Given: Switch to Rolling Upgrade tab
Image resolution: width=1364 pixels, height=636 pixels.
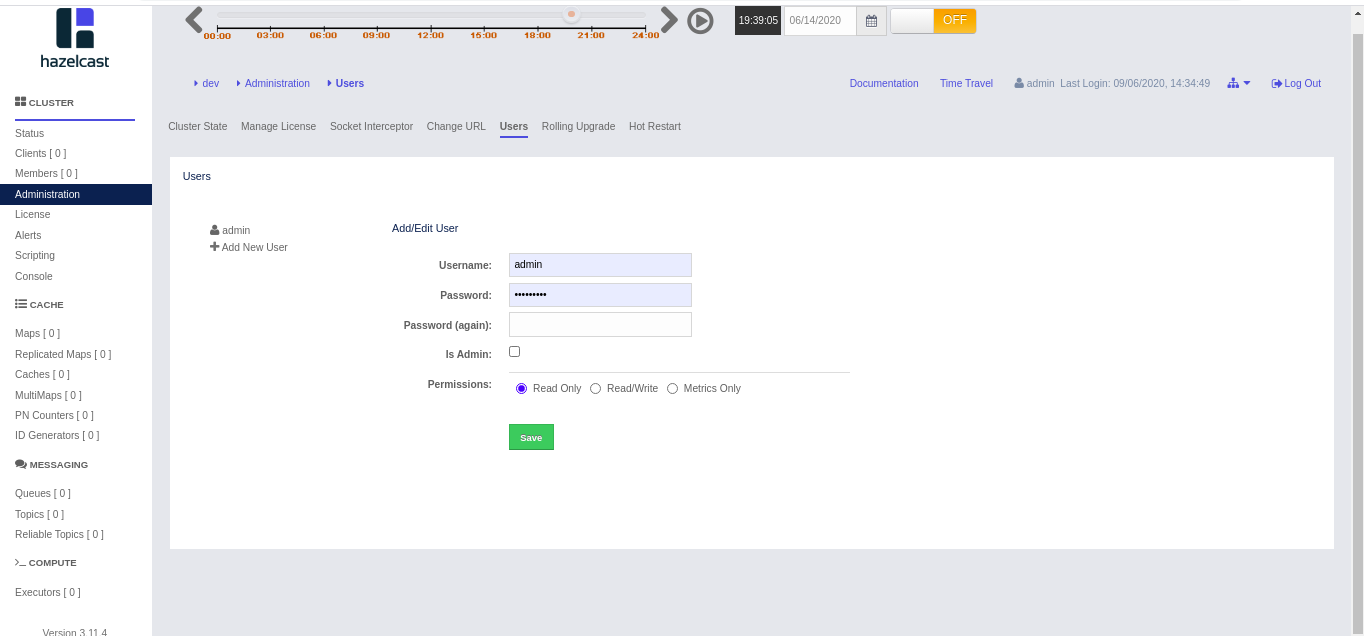Looking at the screenshot, I should [578, 126].
